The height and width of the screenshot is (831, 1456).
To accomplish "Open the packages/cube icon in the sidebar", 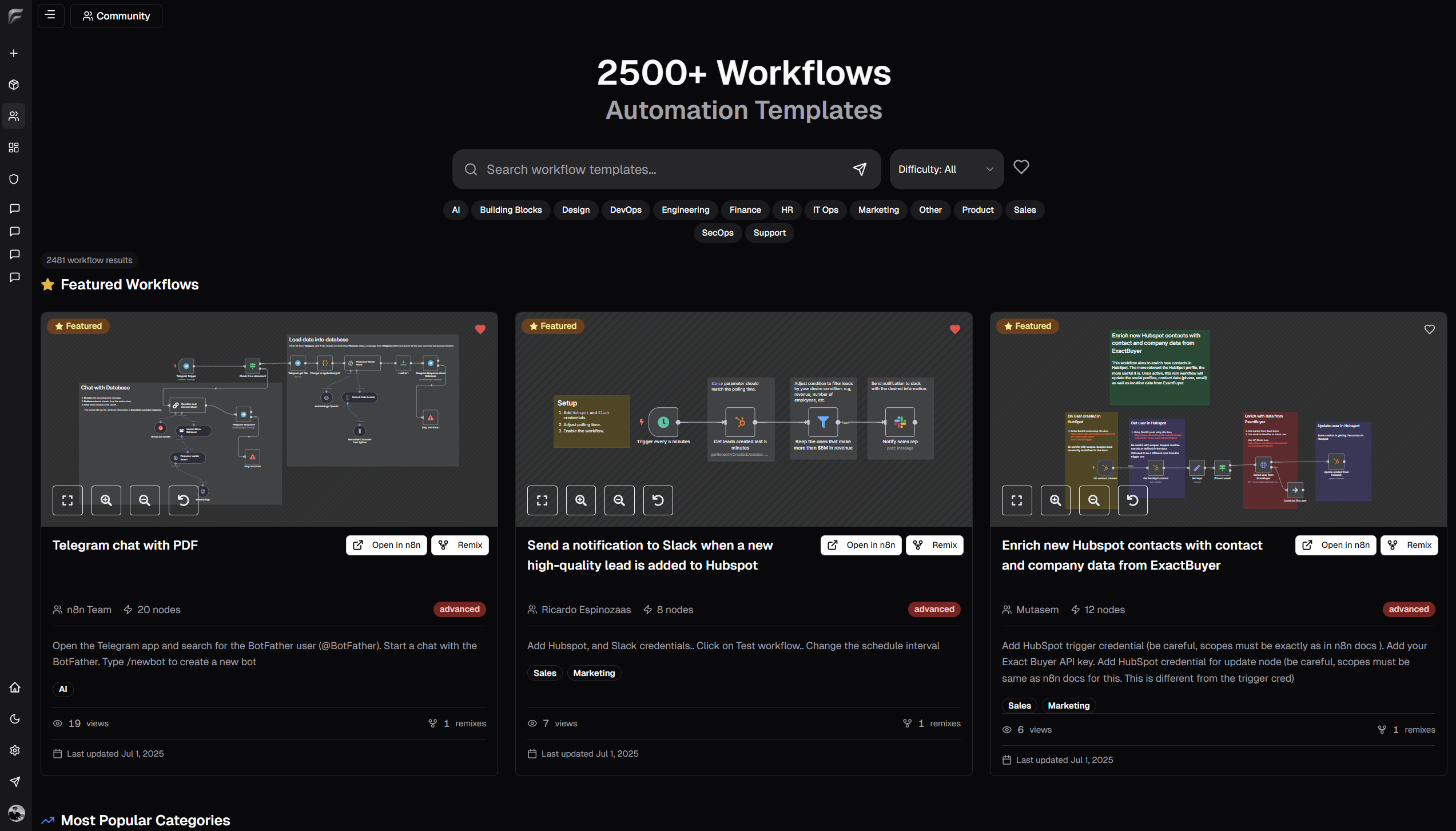I will [x=14, y=85].
